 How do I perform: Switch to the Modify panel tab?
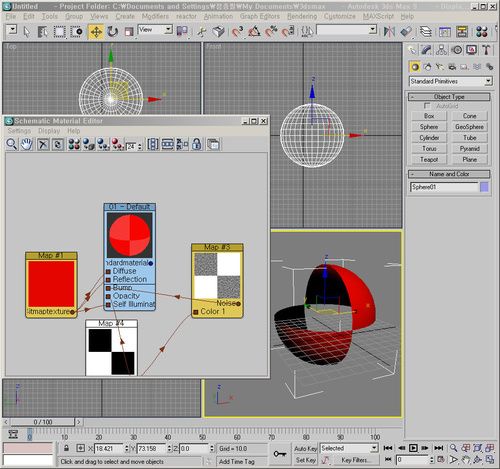point(426,50)
